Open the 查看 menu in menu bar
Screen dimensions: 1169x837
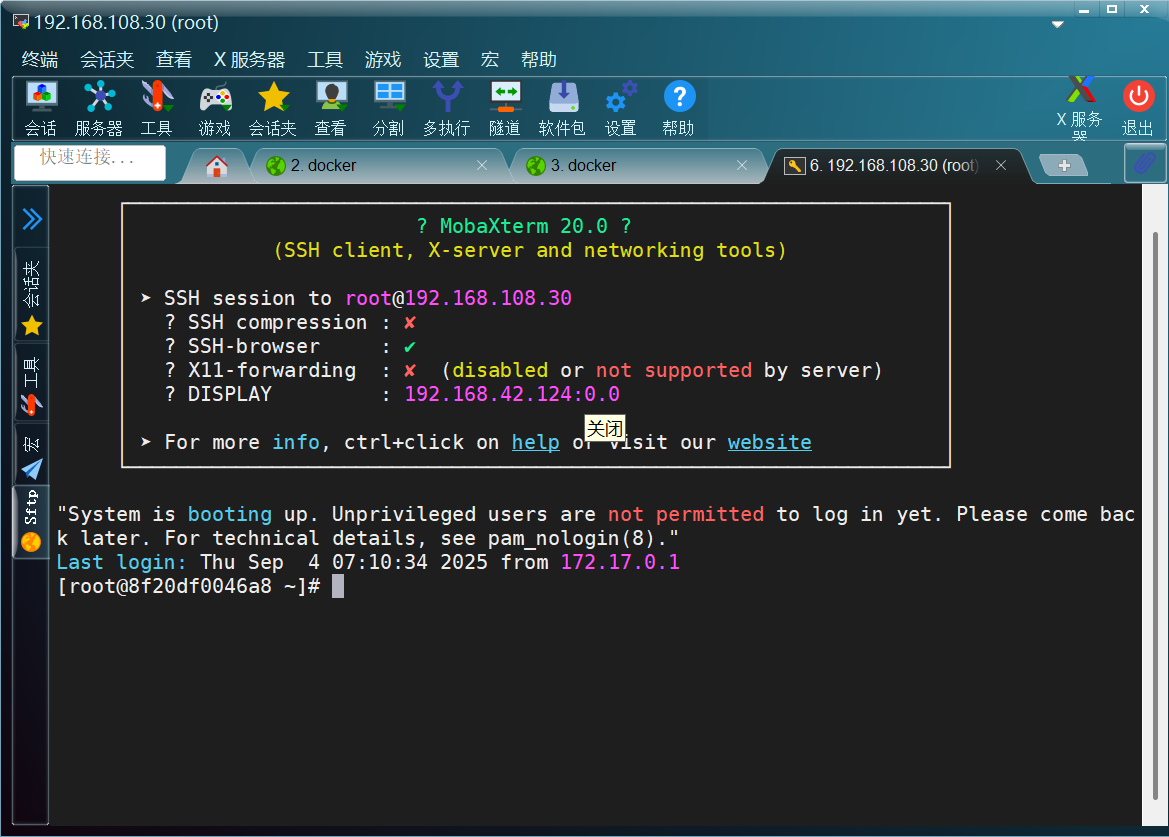174,60
